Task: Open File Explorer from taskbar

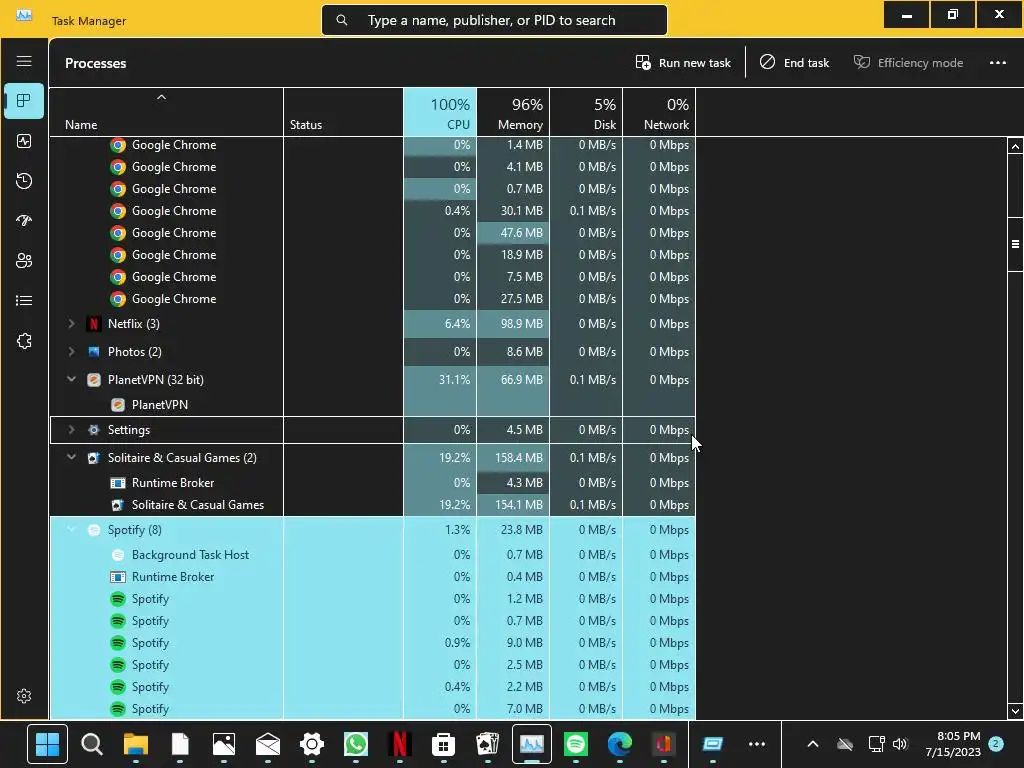Action: click(x=136, y=744)
